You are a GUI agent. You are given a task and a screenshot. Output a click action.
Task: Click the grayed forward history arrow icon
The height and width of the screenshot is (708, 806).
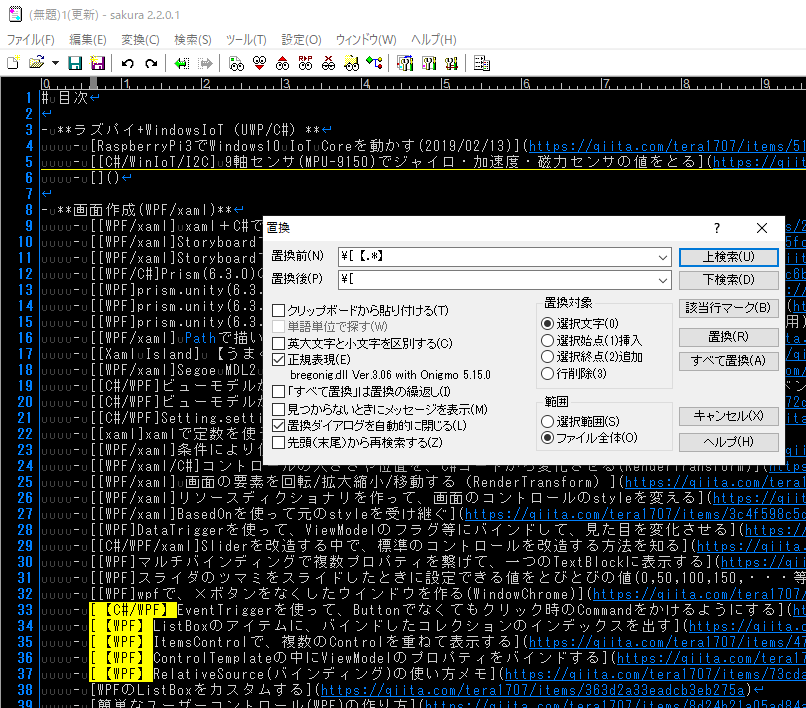click(x=205, y=63)
